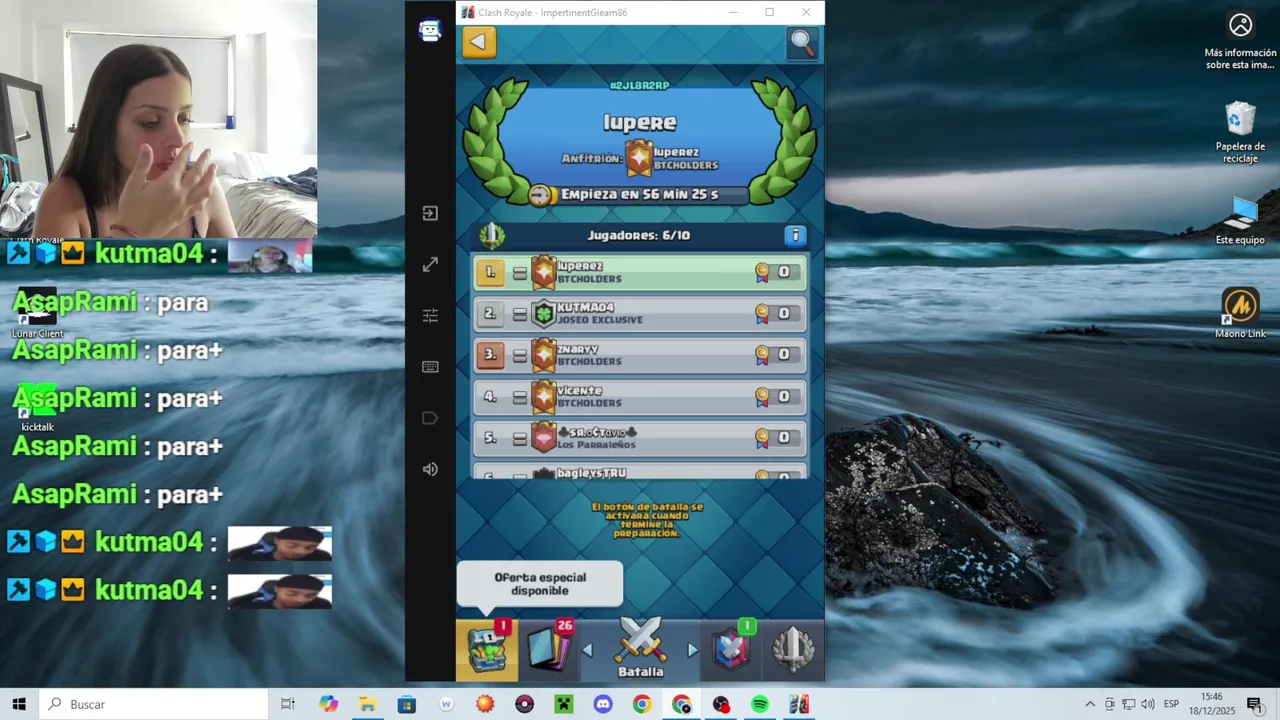Screen dimensions: 1280x720
Task: Click the emulator volume speaker icon
Action: (x=430, y=469)
